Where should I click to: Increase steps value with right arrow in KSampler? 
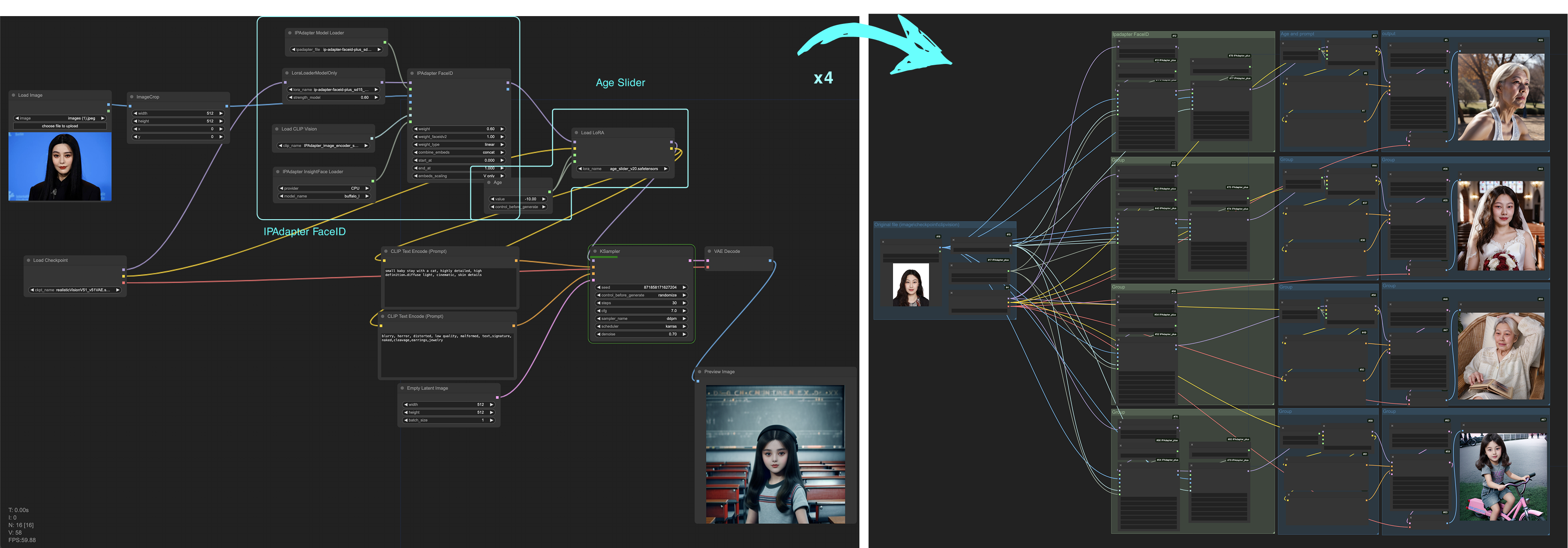click(684, 303)
